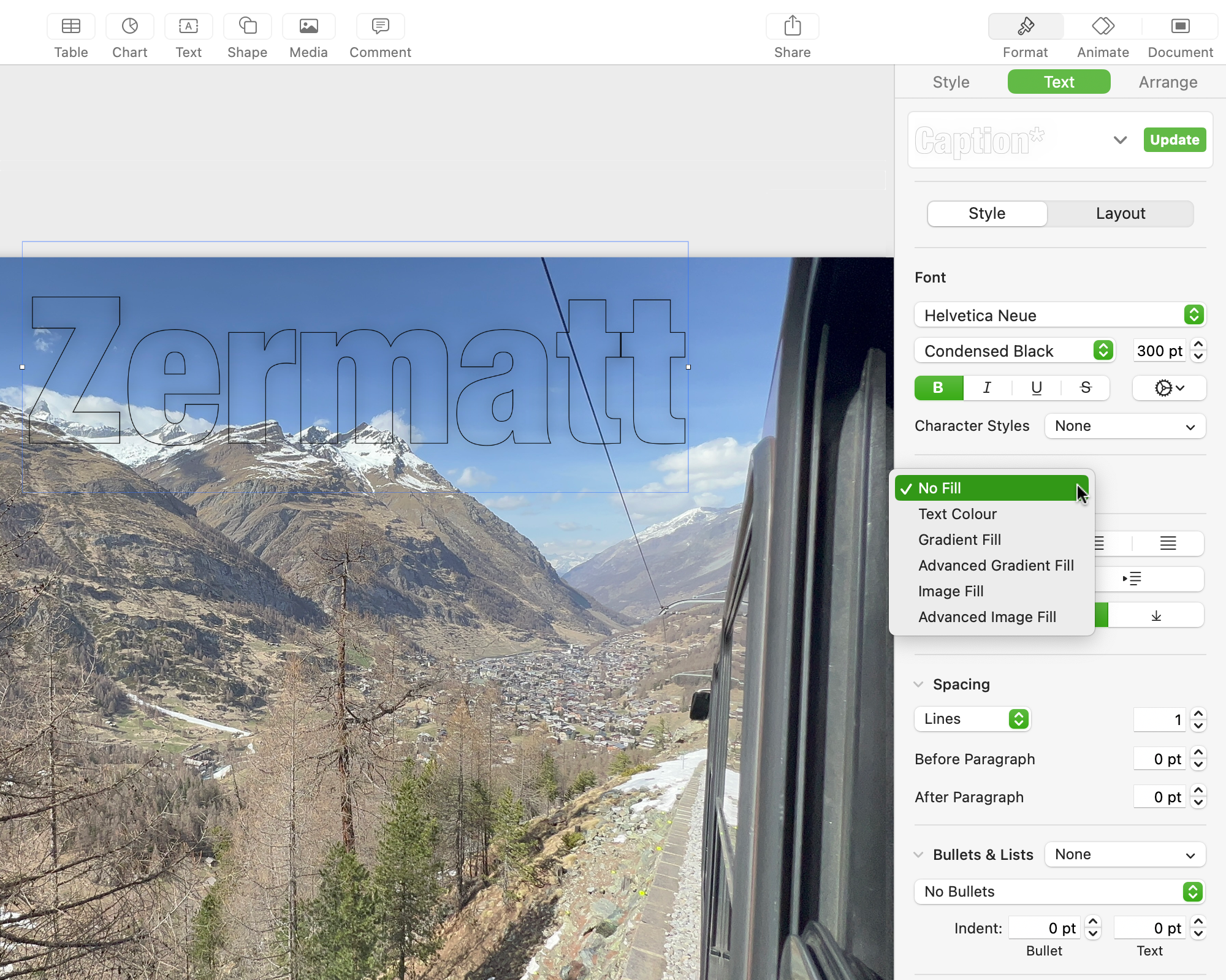
Task: Switch to the Layout segment
Action: [1121, 213]
